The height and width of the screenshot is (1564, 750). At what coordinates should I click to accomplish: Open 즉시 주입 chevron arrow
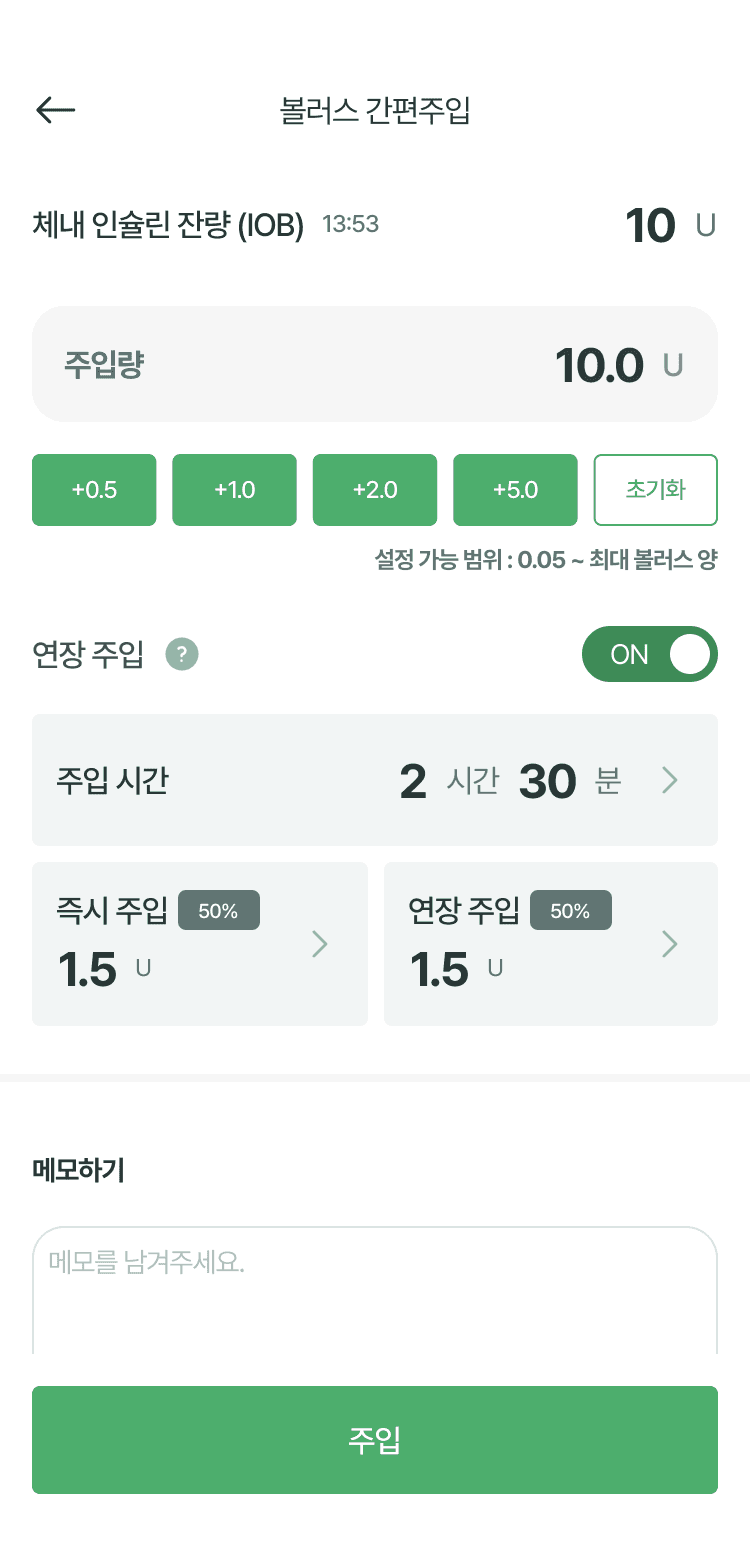tap(320, 944)
